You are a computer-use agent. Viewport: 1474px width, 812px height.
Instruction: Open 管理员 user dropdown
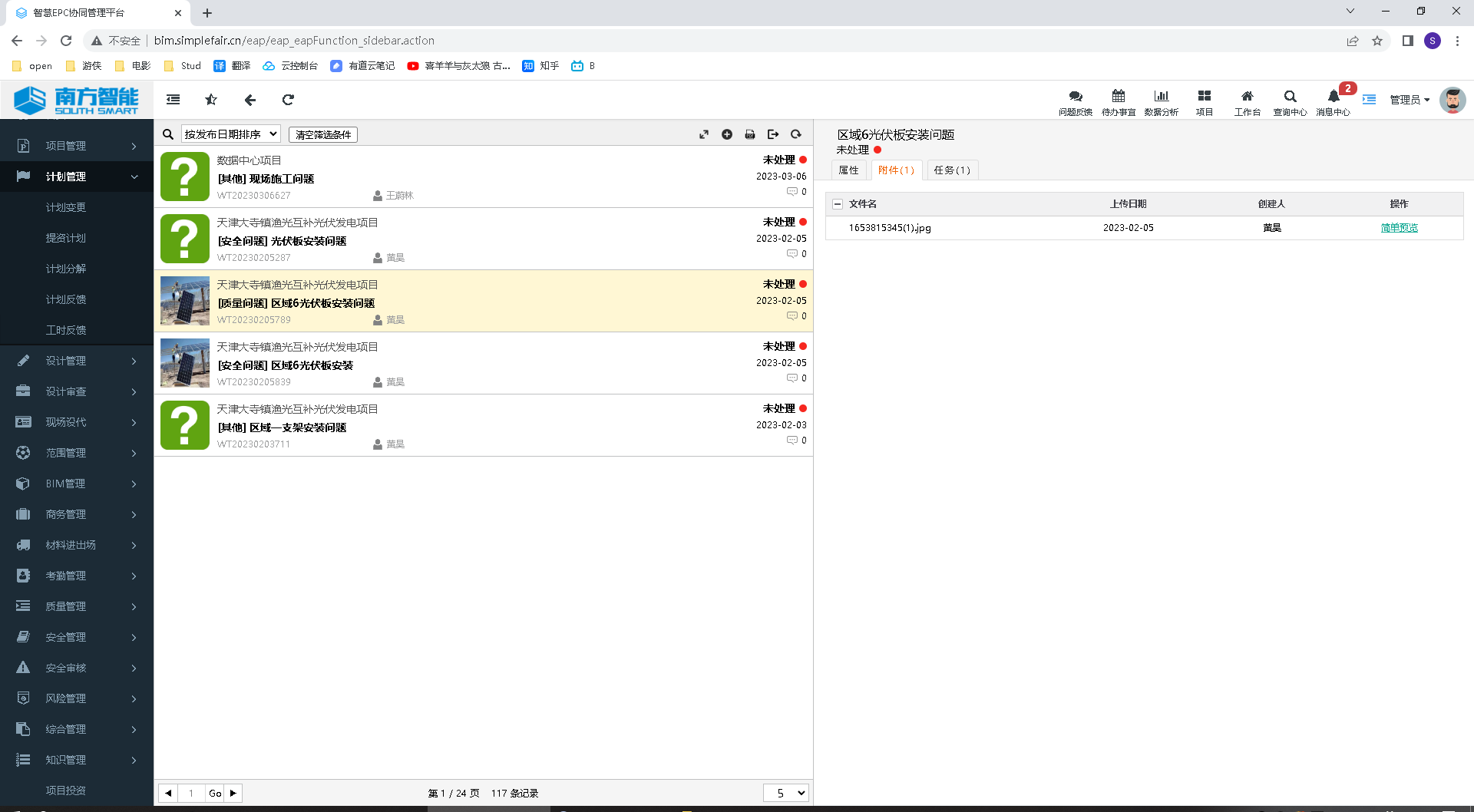tap(1410, 100)
